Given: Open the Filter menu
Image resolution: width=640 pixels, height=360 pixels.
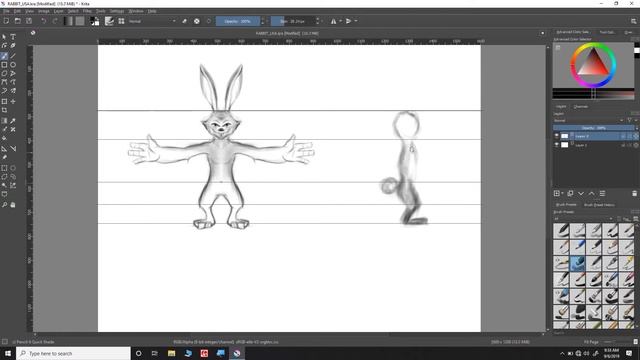Looking at the screenshot, I should point(87,11).
